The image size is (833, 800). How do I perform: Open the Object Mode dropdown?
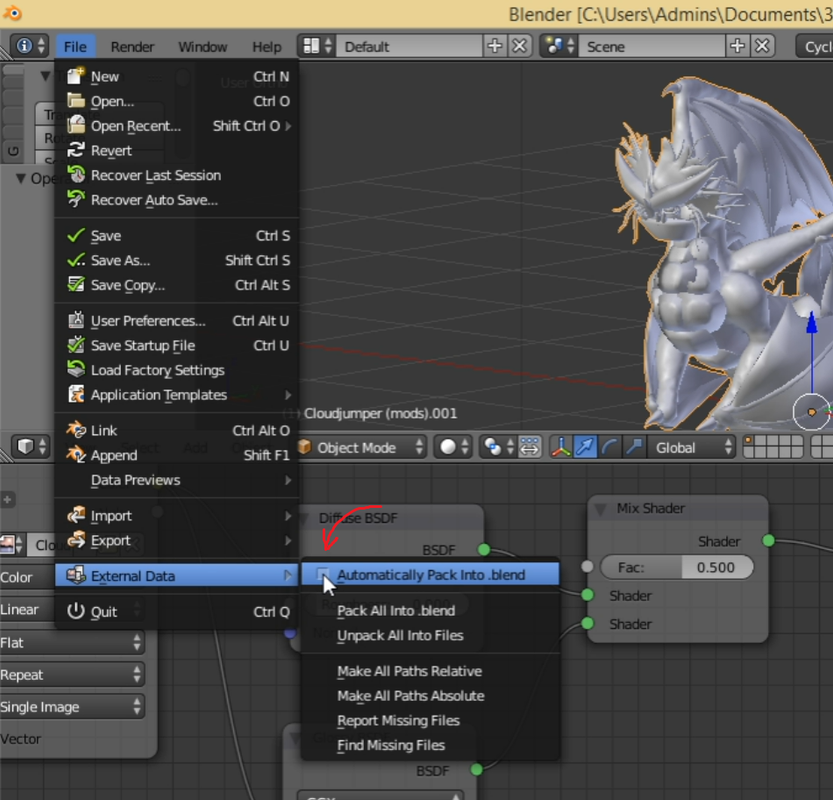(x=361, y=447)
